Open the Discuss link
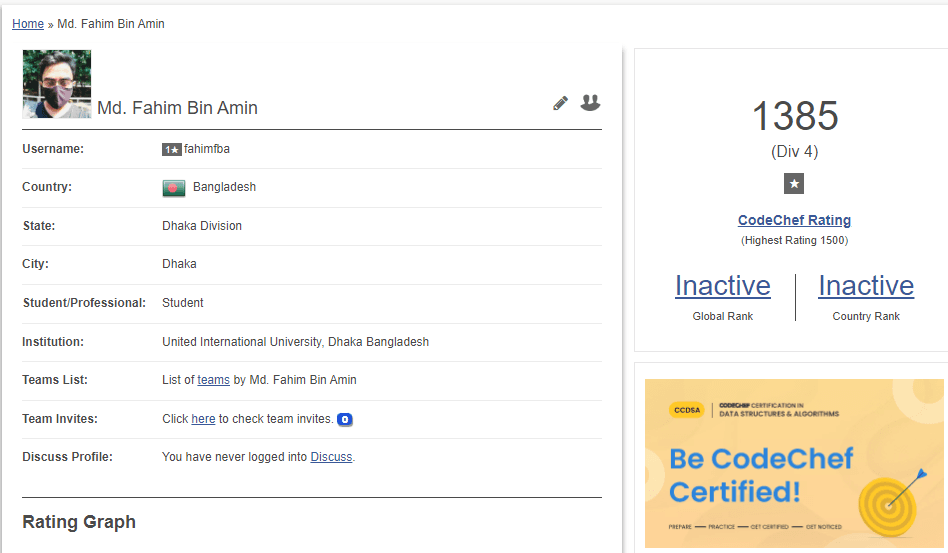The image size is (948, 553). pyautogui.click(x=331, y=457)
